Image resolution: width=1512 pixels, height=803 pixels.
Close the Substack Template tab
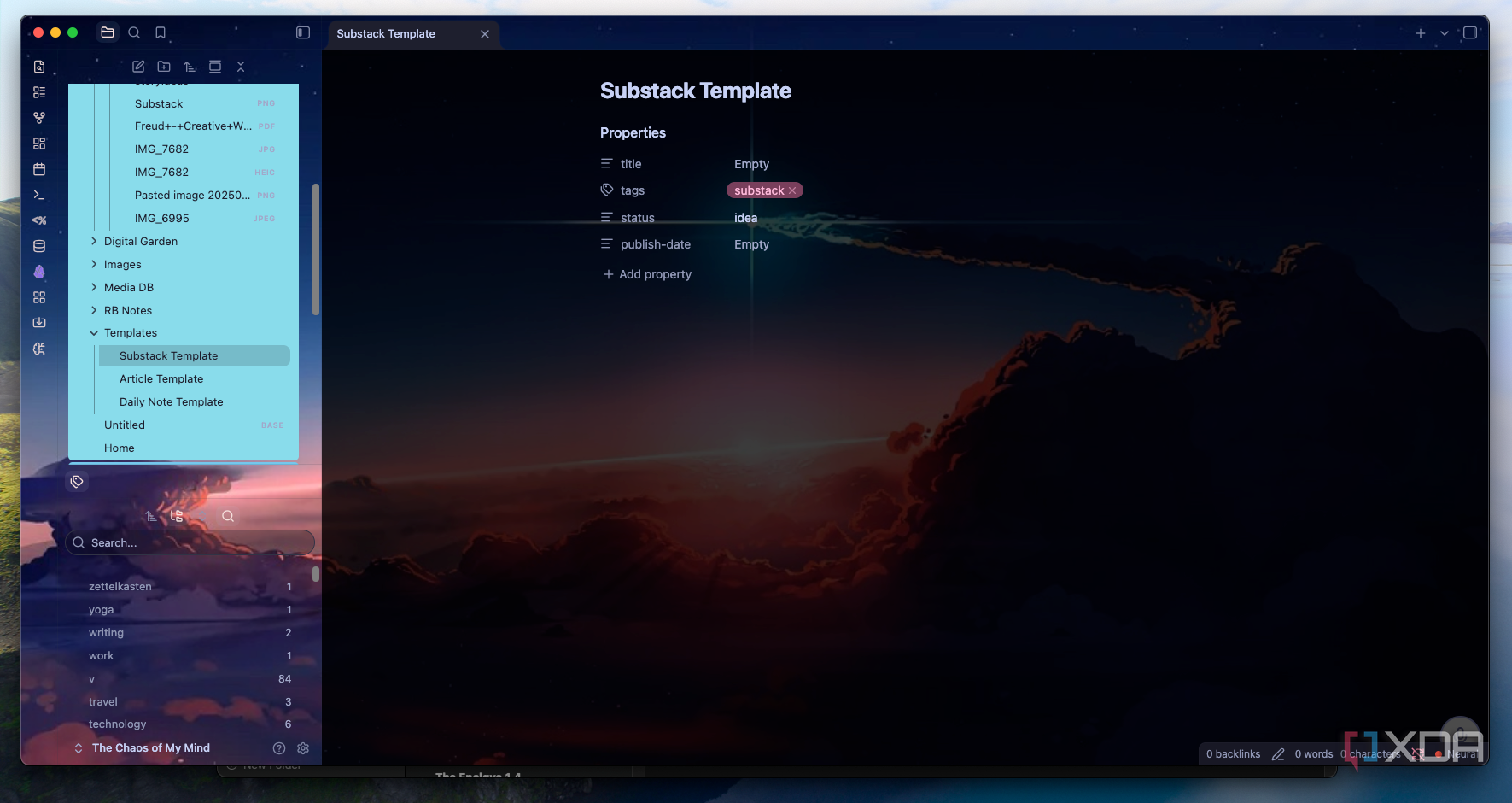[485, 34]
